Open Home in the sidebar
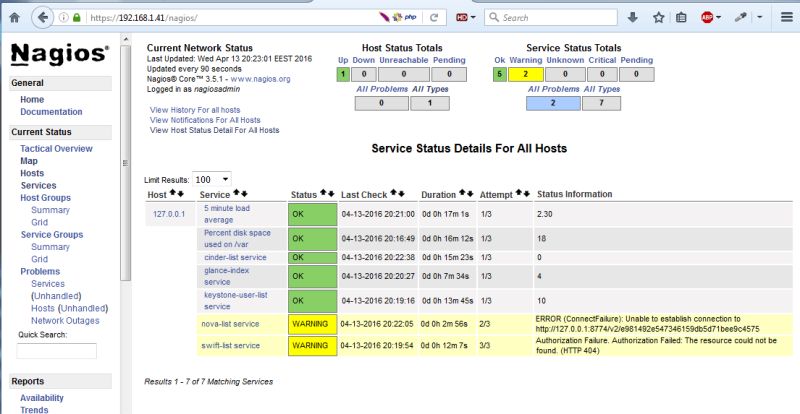Viewport: 800px width, 414px height. coord(32,100)
